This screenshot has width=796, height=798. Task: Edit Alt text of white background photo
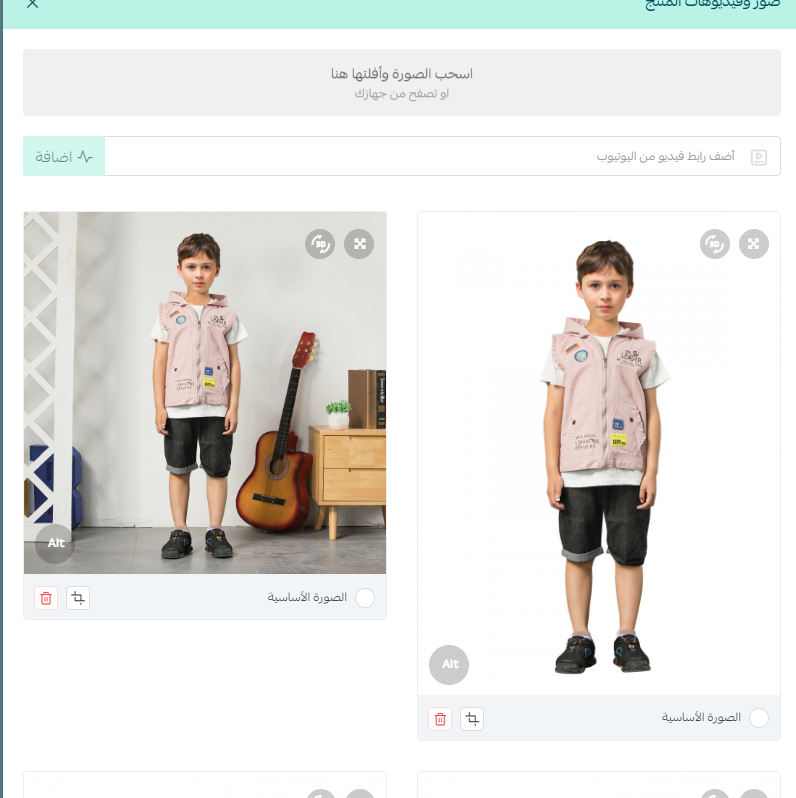pyautogui.click(x=449, y=665)
